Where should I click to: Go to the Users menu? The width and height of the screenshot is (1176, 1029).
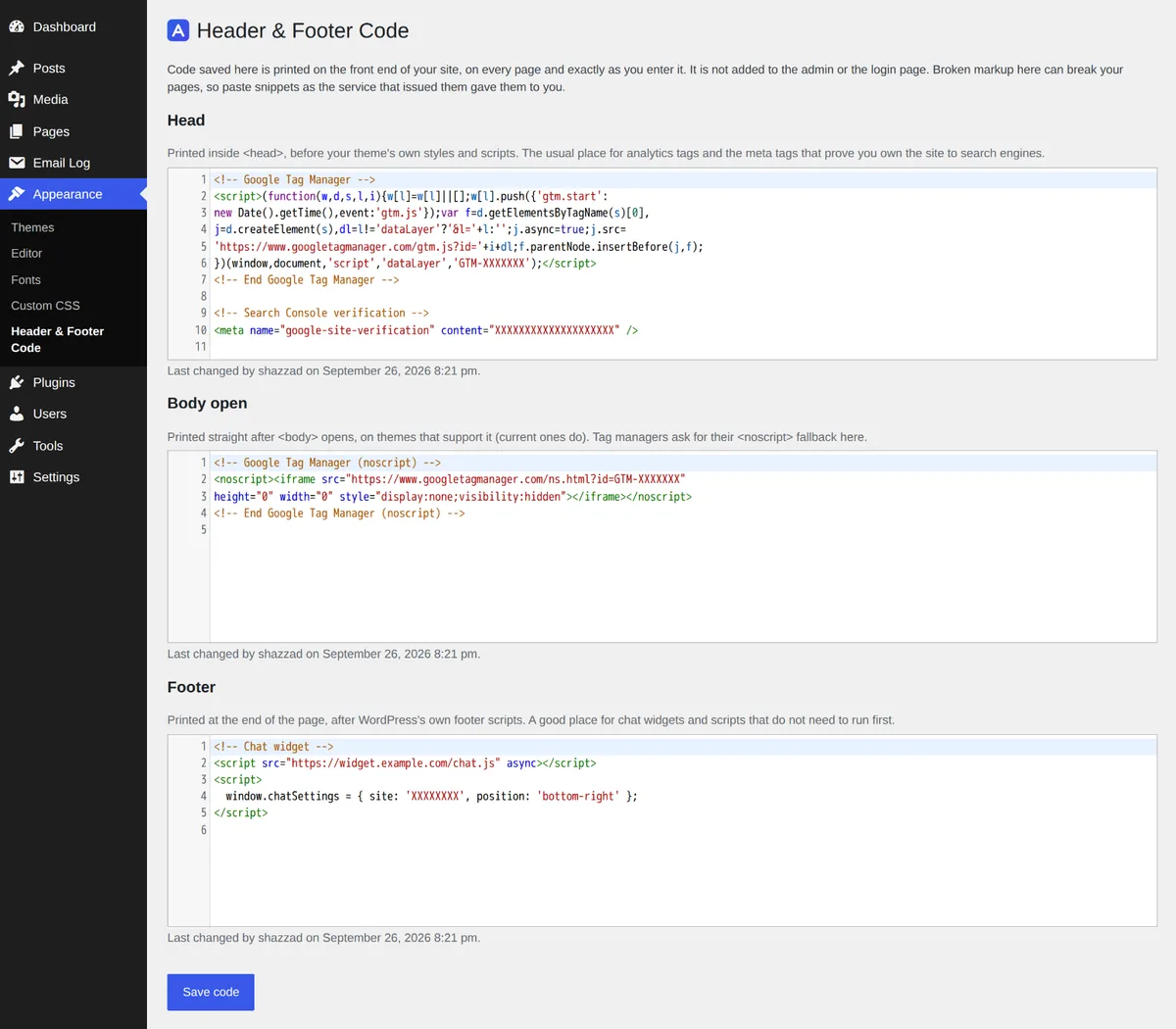click(73, 414)
